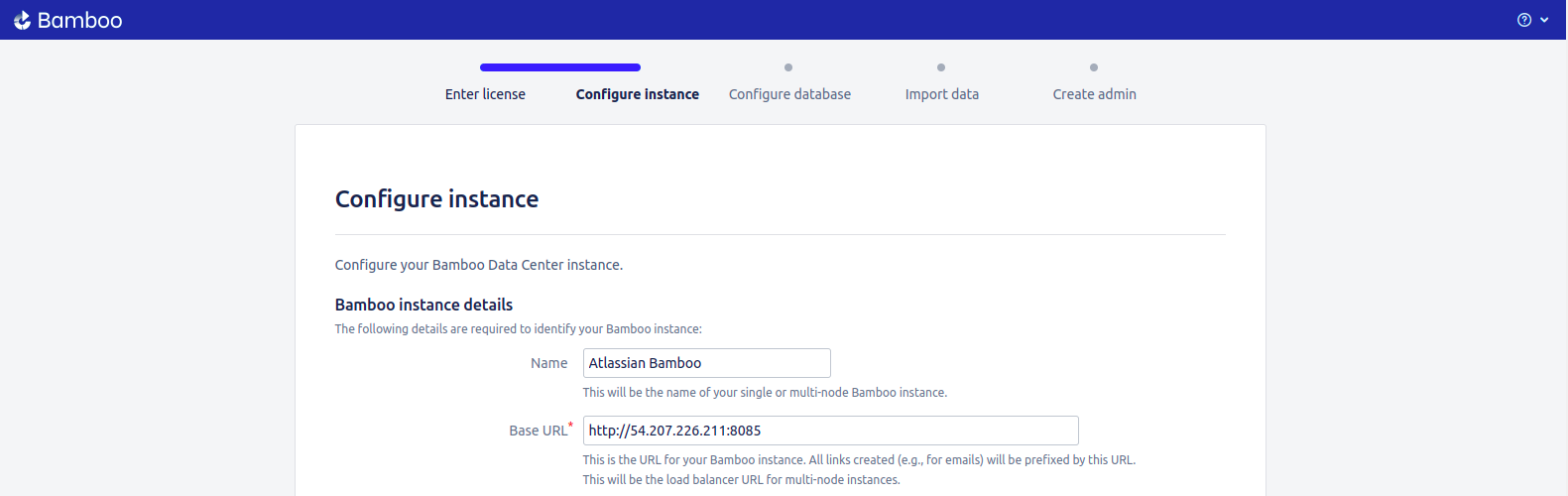This screenshot has width=1568, height=496.
Task: Jump to the Import data step label
Action: (x=942, y=94)
